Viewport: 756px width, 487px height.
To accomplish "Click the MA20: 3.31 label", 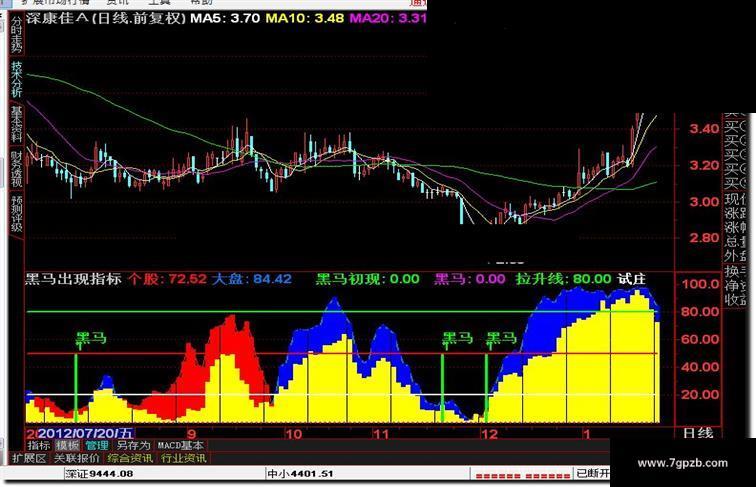I will pyautogui.click(x=388, y=19).
